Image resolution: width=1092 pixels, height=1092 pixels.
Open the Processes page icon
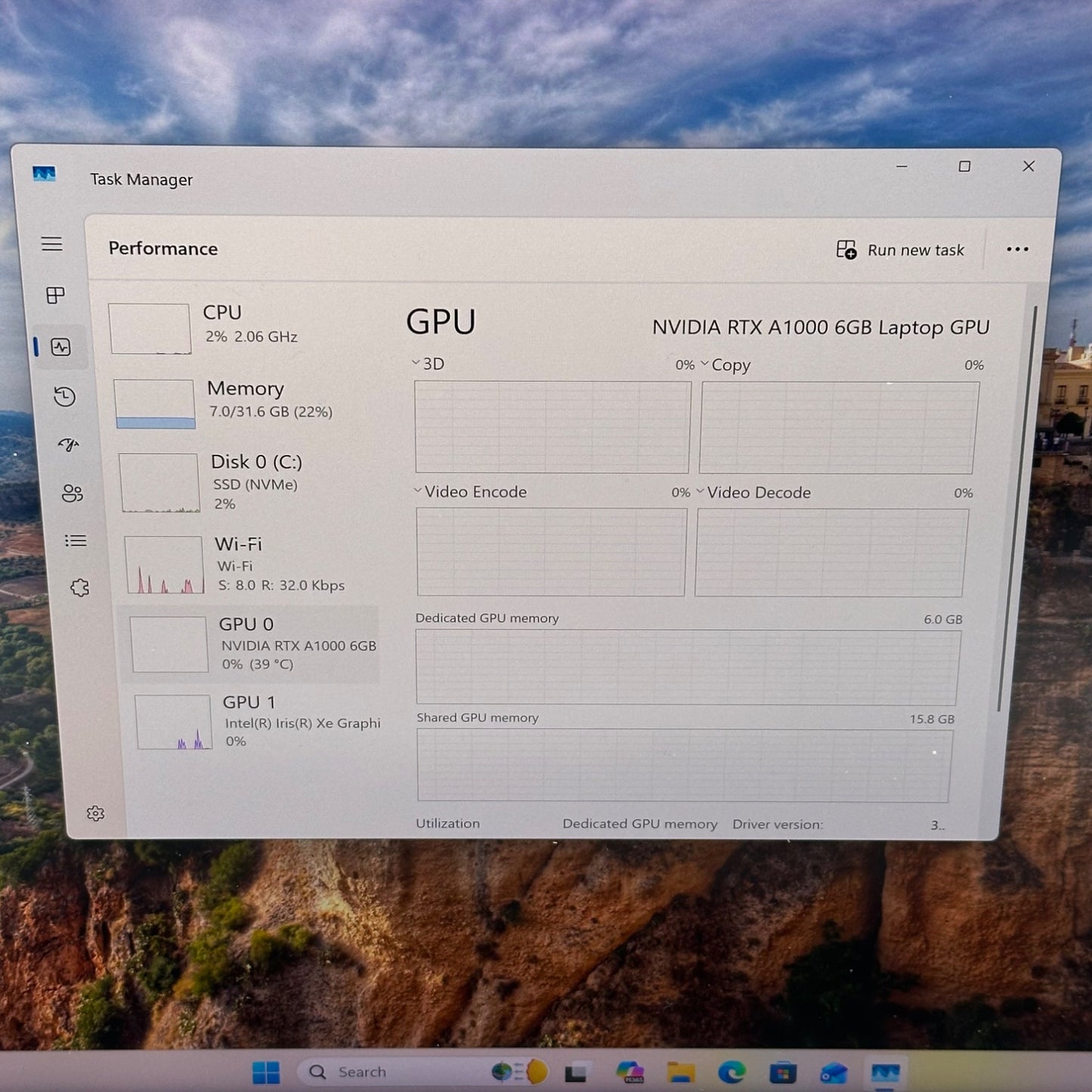click(x=55, y=295)
